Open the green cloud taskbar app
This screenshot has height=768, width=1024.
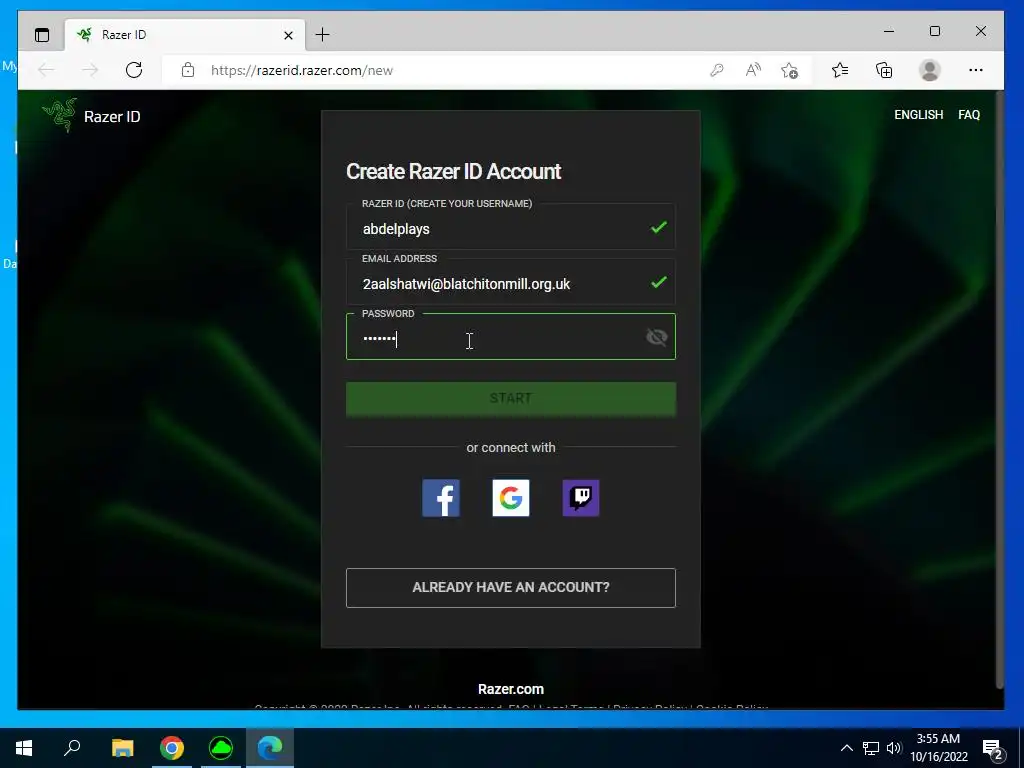pos(221,748)
